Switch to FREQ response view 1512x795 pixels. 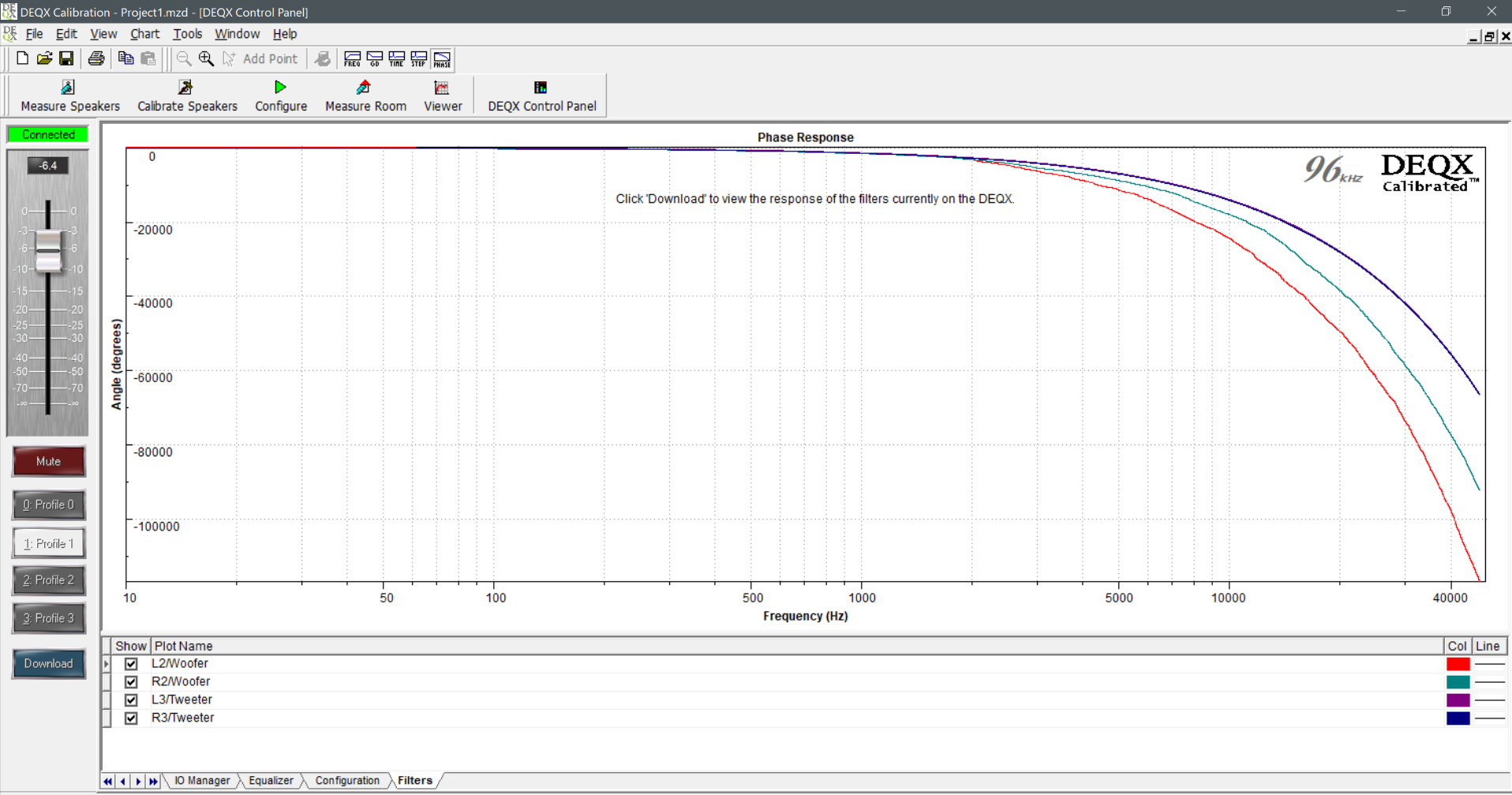352,59
